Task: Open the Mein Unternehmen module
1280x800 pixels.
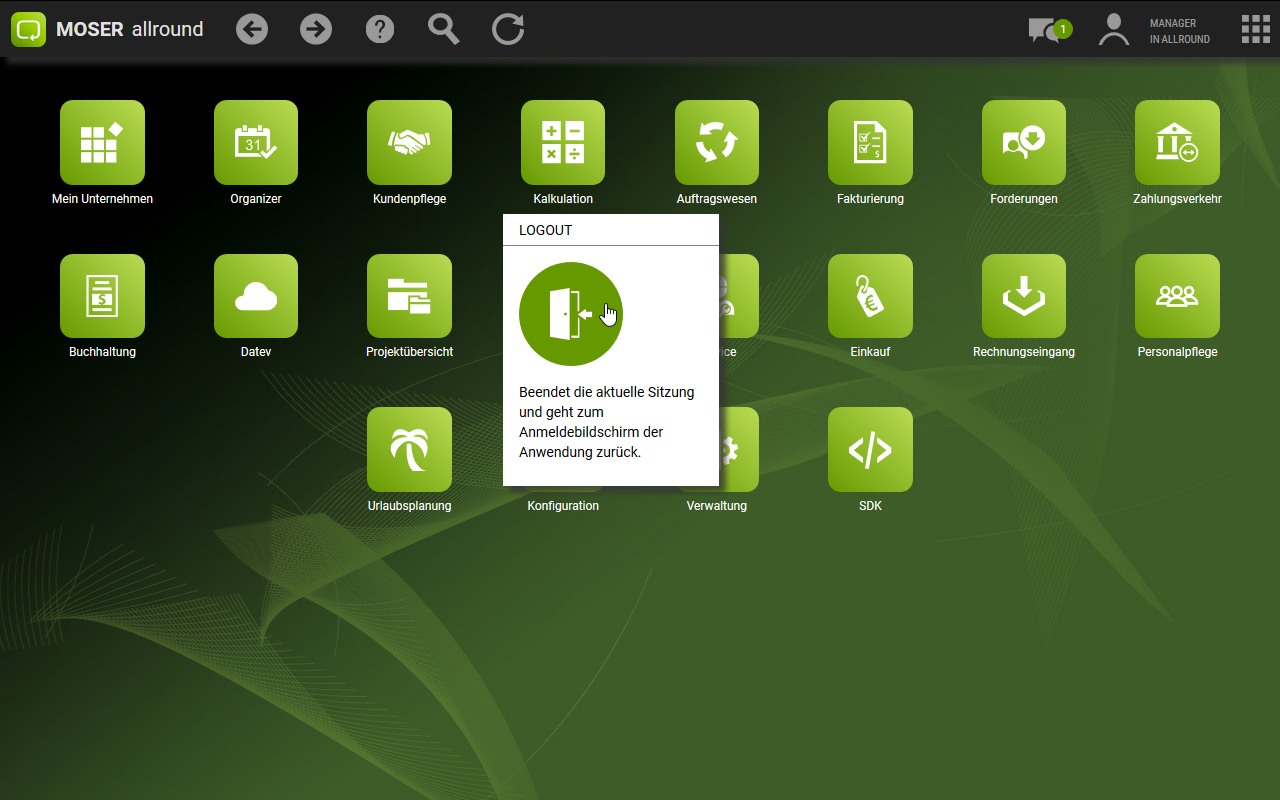Action: [x=102, y=143]
